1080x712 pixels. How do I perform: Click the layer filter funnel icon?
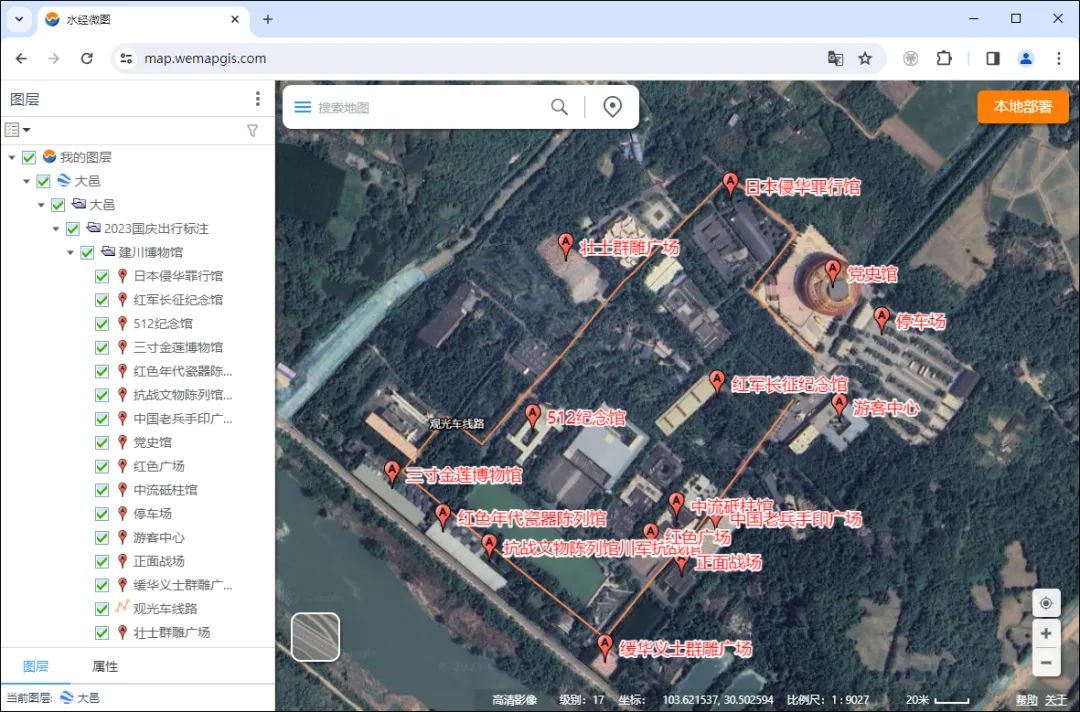(253, 130)
